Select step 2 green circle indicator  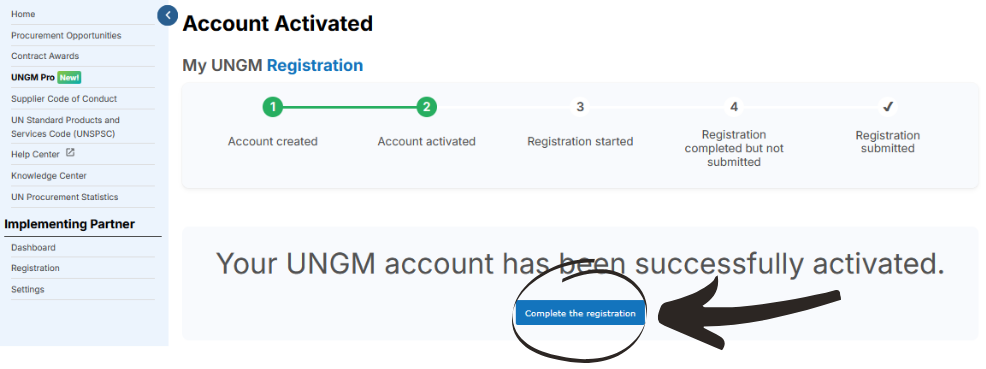pyautogui.click(x=426, y=107)
